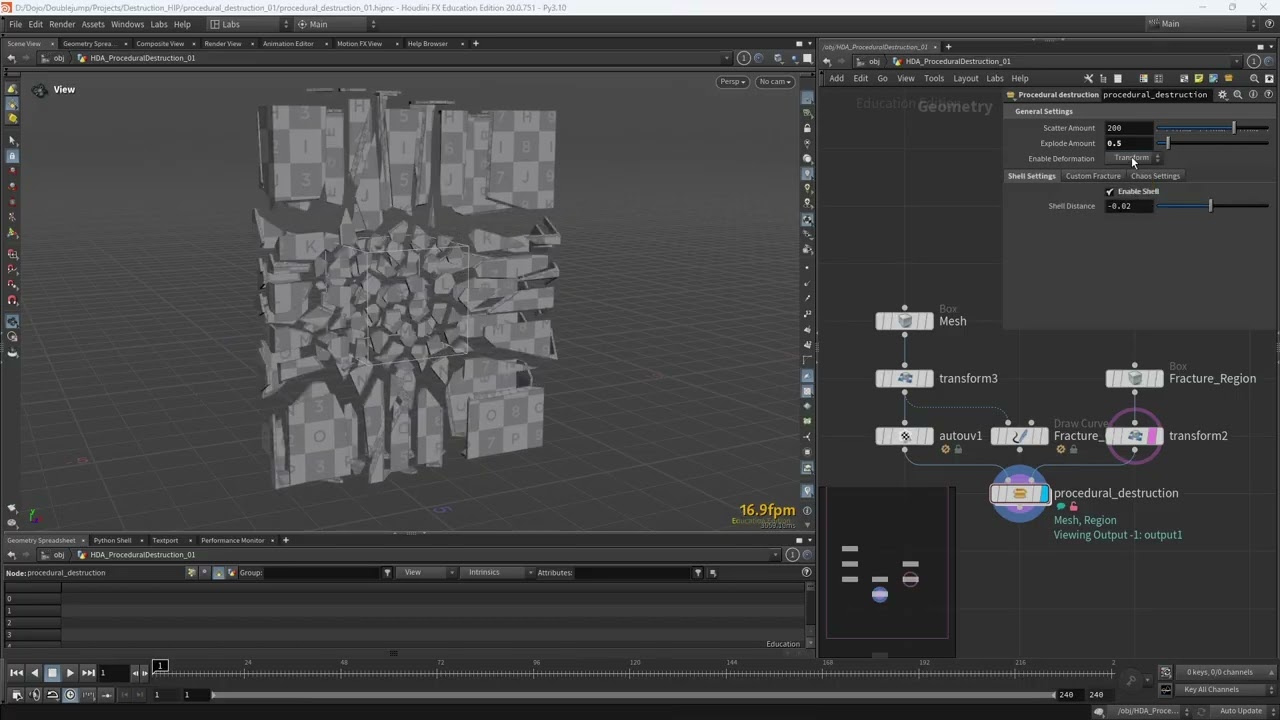1280x720 pixels.
Task: Open the parameter gear settings menu
Action: tap(1221, 95)
